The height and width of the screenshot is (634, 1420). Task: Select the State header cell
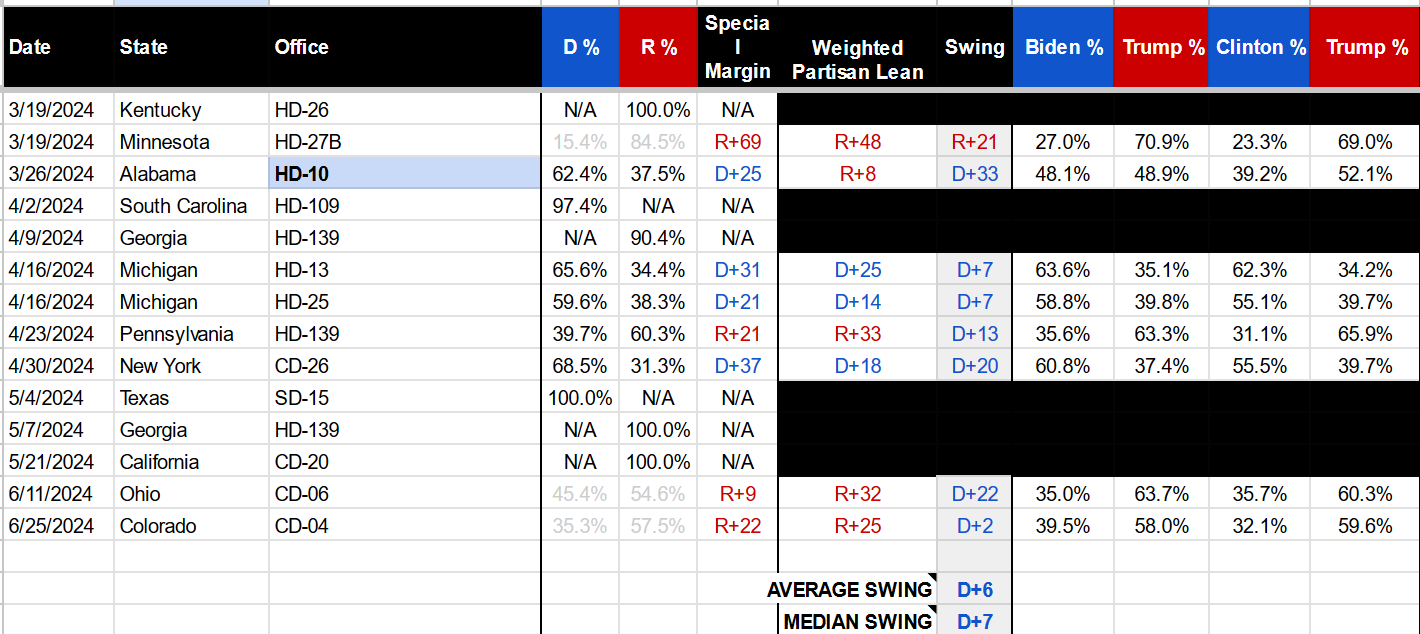pos(190,47)
